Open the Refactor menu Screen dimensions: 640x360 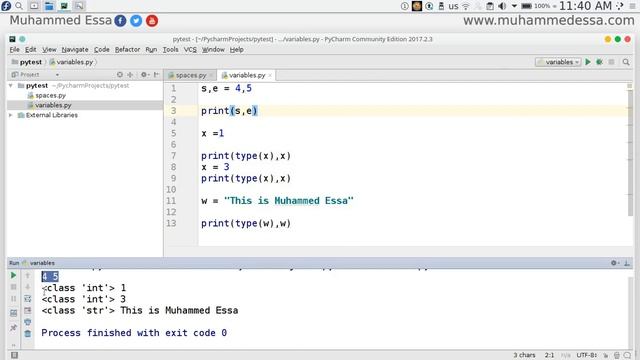pos(127,49)
